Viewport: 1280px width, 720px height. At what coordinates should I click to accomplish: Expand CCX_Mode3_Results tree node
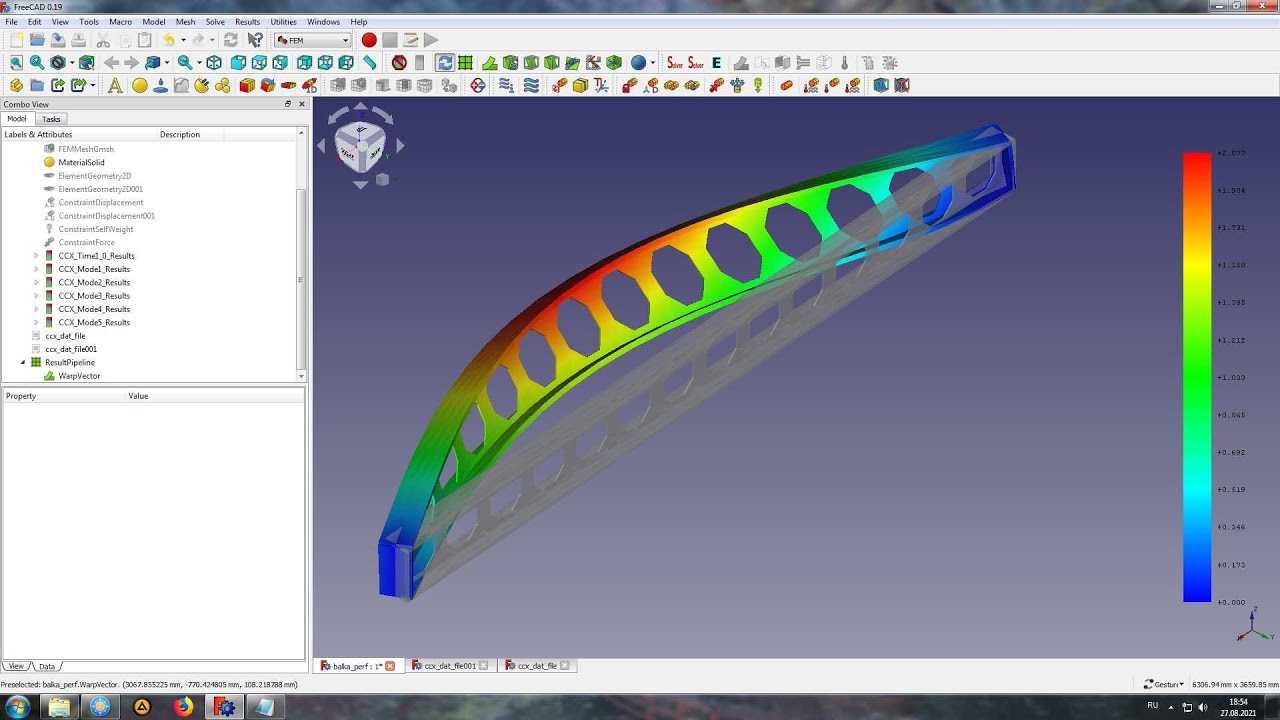click(x=36, y=296)
